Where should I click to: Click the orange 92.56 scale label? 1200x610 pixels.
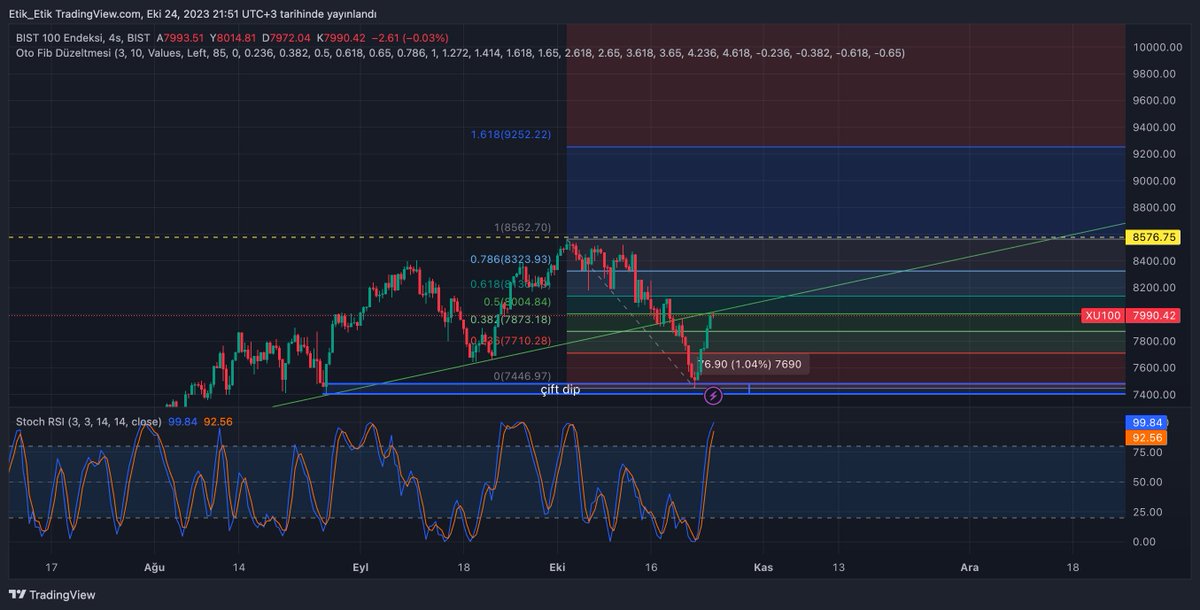pyautogui.click(x=1147, y=437)
